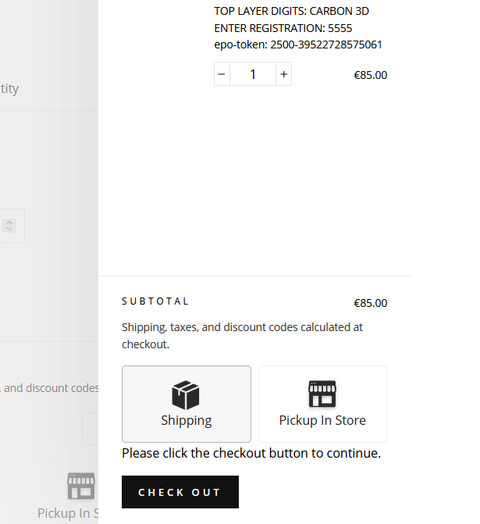Click the SUBTOTAL label
The width and height of the screenshot is (480, 524).
tap(155, 301)
